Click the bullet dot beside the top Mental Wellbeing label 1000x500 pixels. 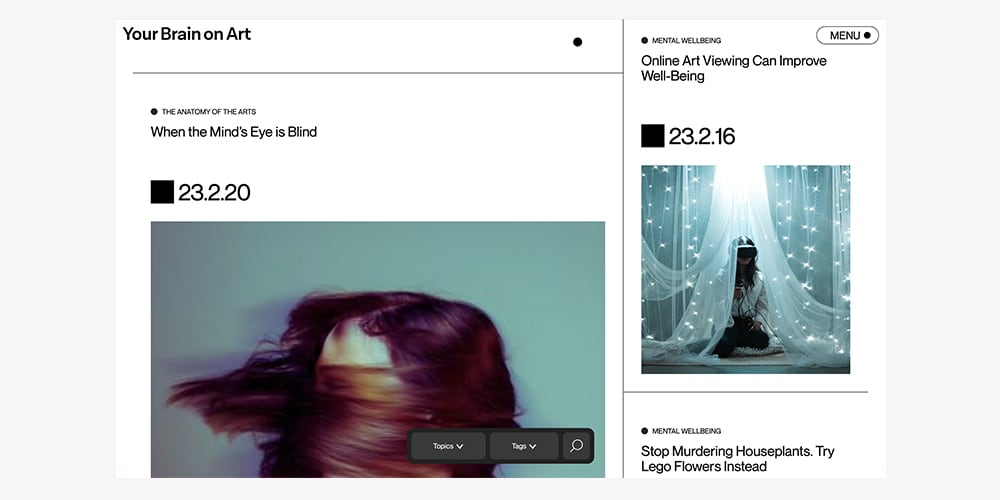tap(644, 40)
